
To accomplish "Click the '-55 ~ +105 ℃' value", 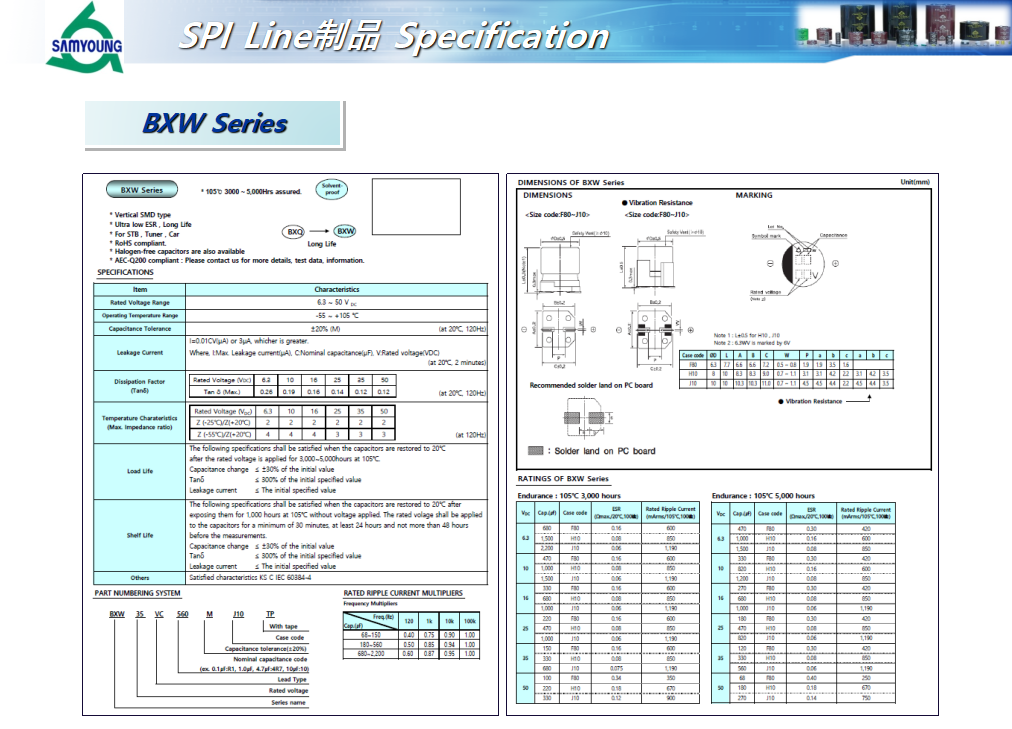I will click(337, 315).
